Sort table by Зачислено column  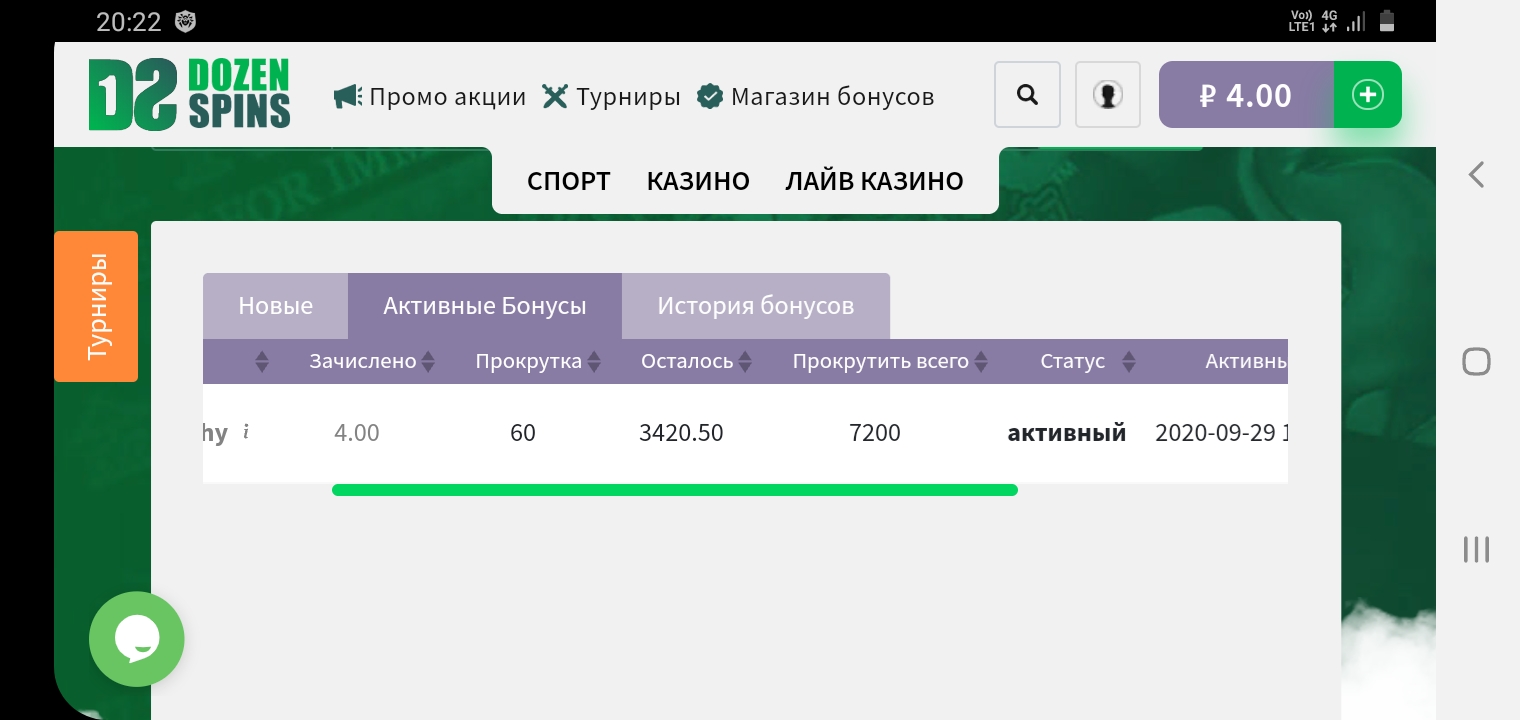[372, 361]
